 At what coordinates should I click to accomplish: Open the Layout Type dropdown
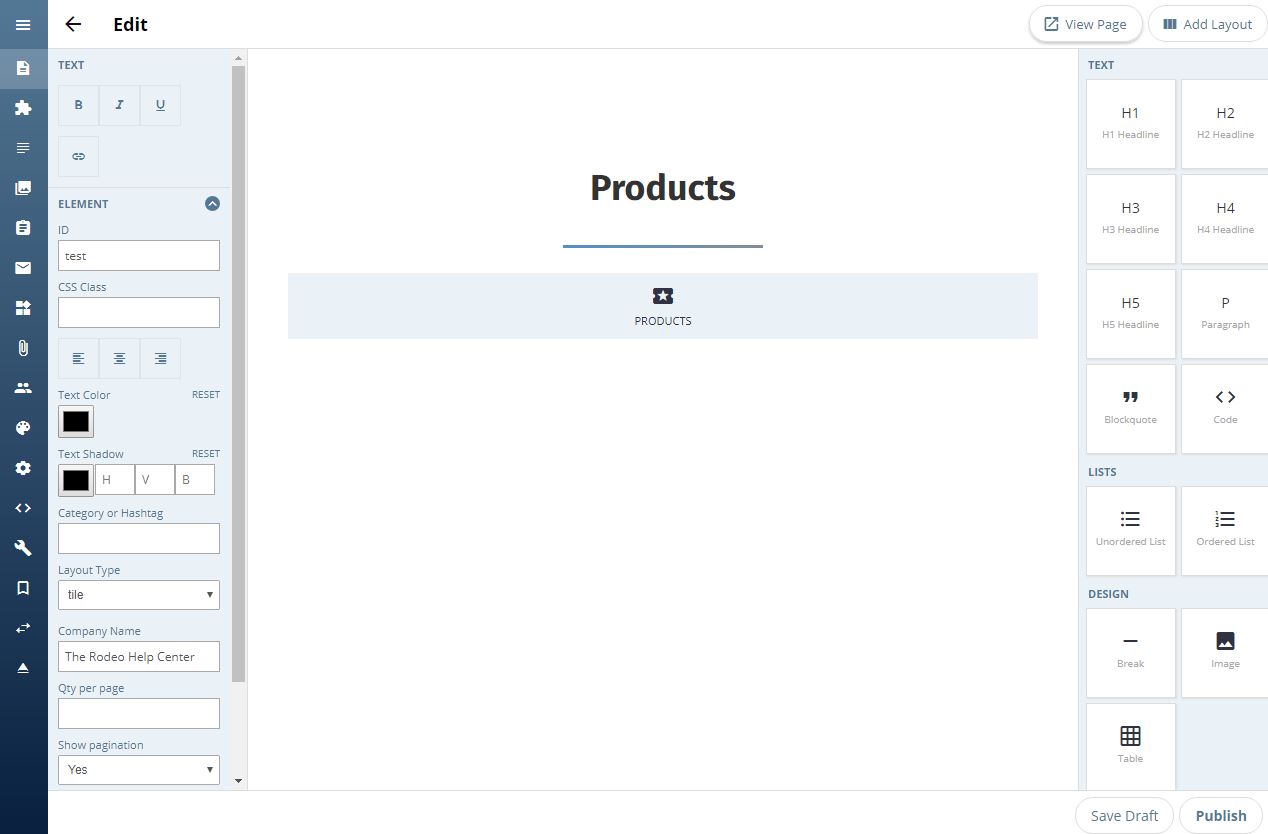click(x=139, y=594)
